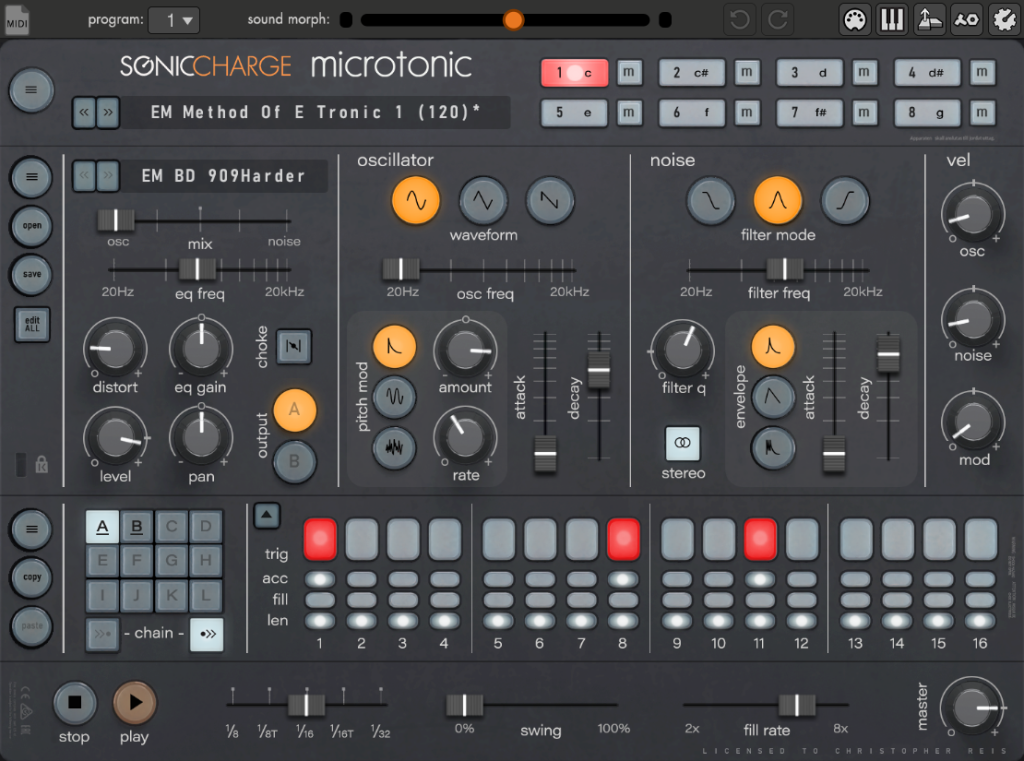Click the osc/noise mix slider handle
This screenshot has height=761, width=1024.
(x=116, y=220)
